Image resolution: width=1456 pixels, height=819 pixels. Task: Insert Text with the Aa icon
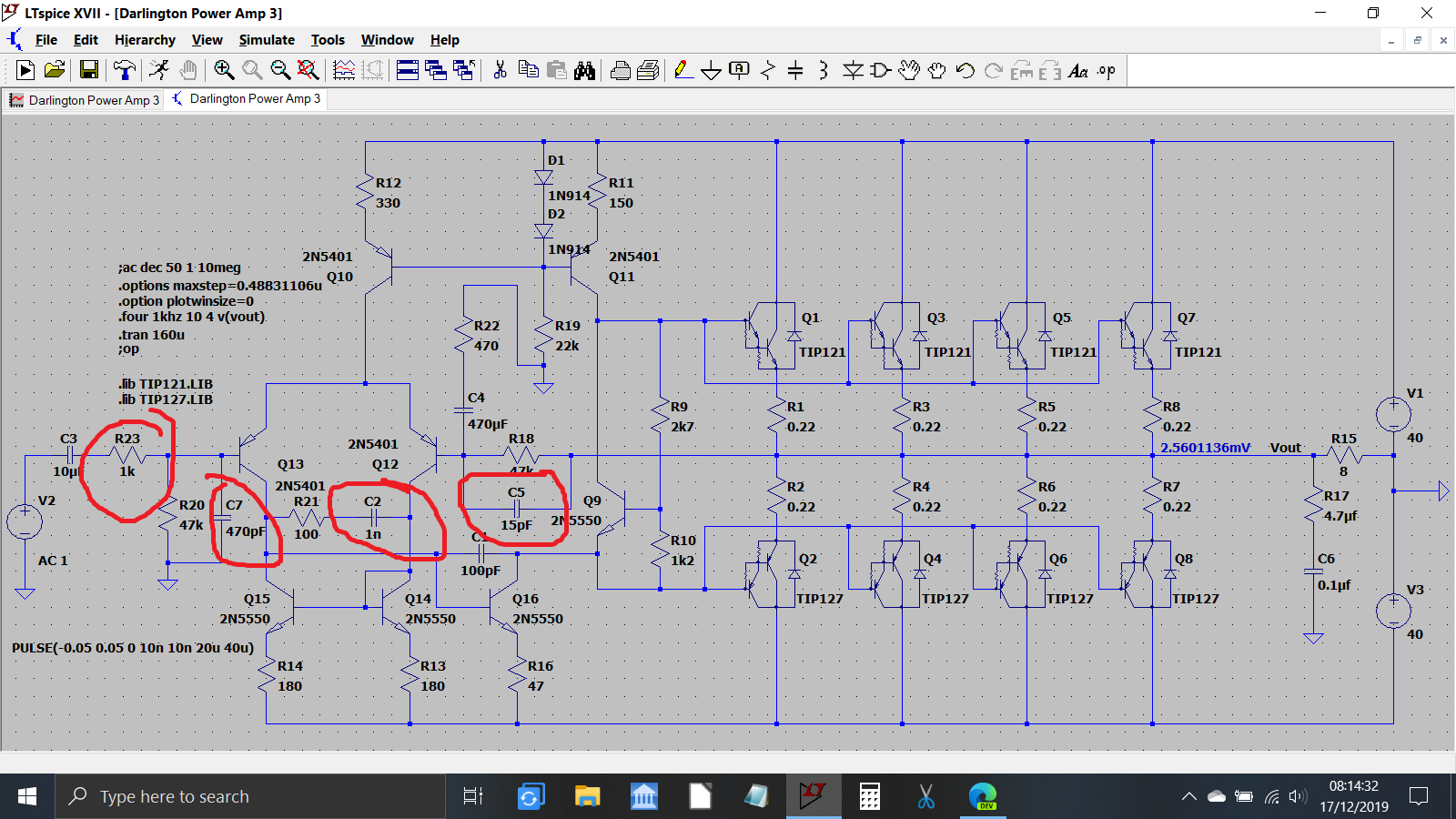1078,70
